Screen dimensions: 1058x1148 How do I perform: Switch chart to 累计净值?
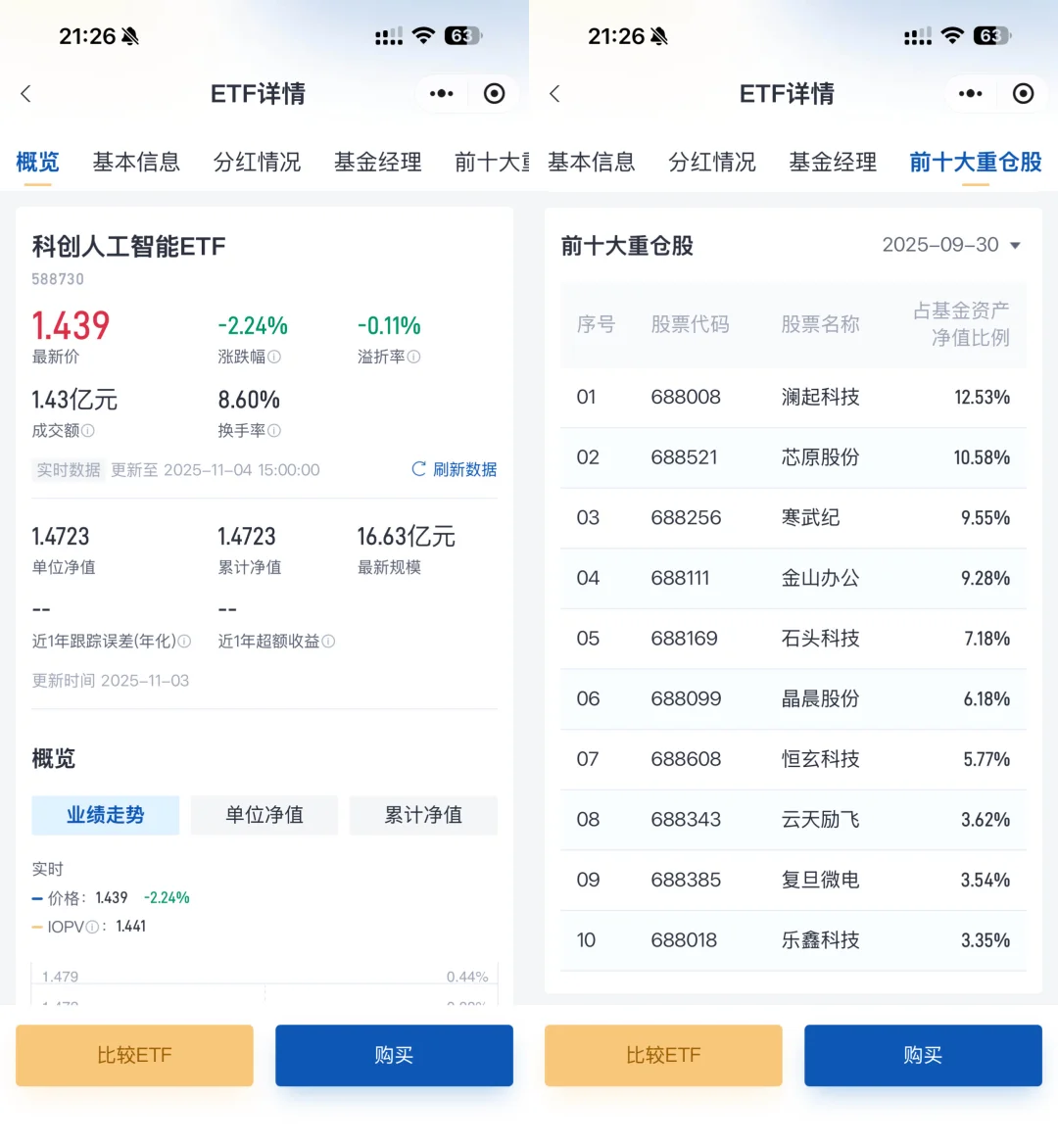coord(423,815)
